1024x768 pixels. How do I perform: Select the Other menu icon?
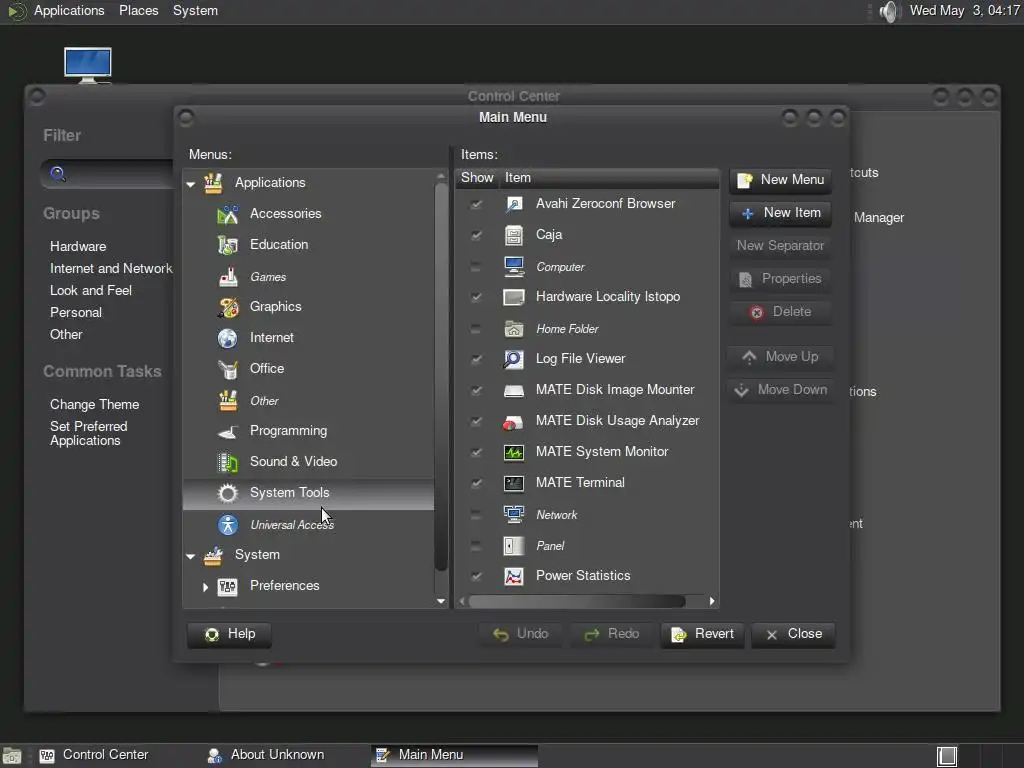(227, 401)
